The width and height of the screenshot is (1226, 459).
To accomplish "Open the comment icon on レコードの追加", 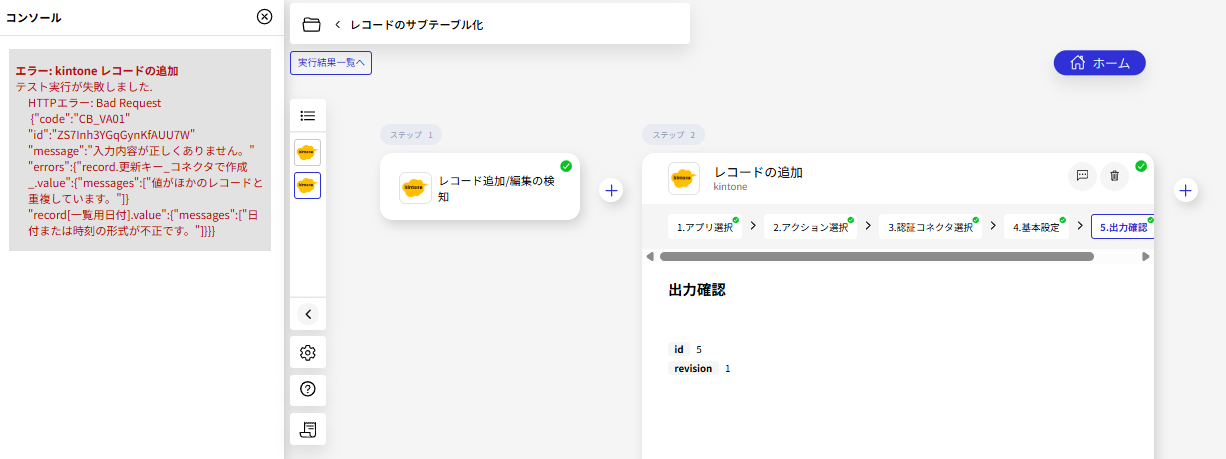I will click(x=1082, y=176).
